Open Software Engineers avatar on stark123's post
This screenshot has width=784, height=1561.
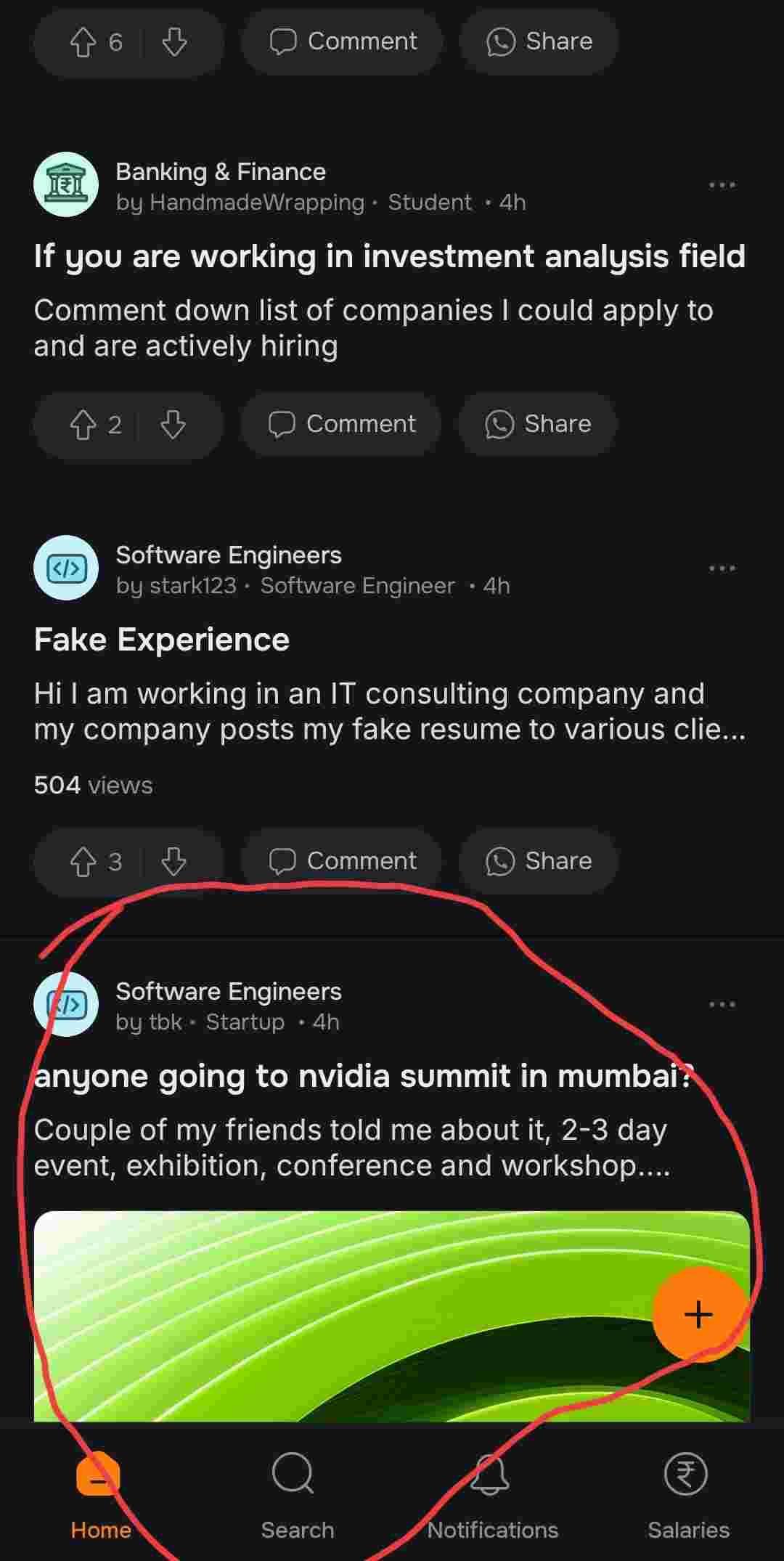pyautogui.click(x=66, y=568)
